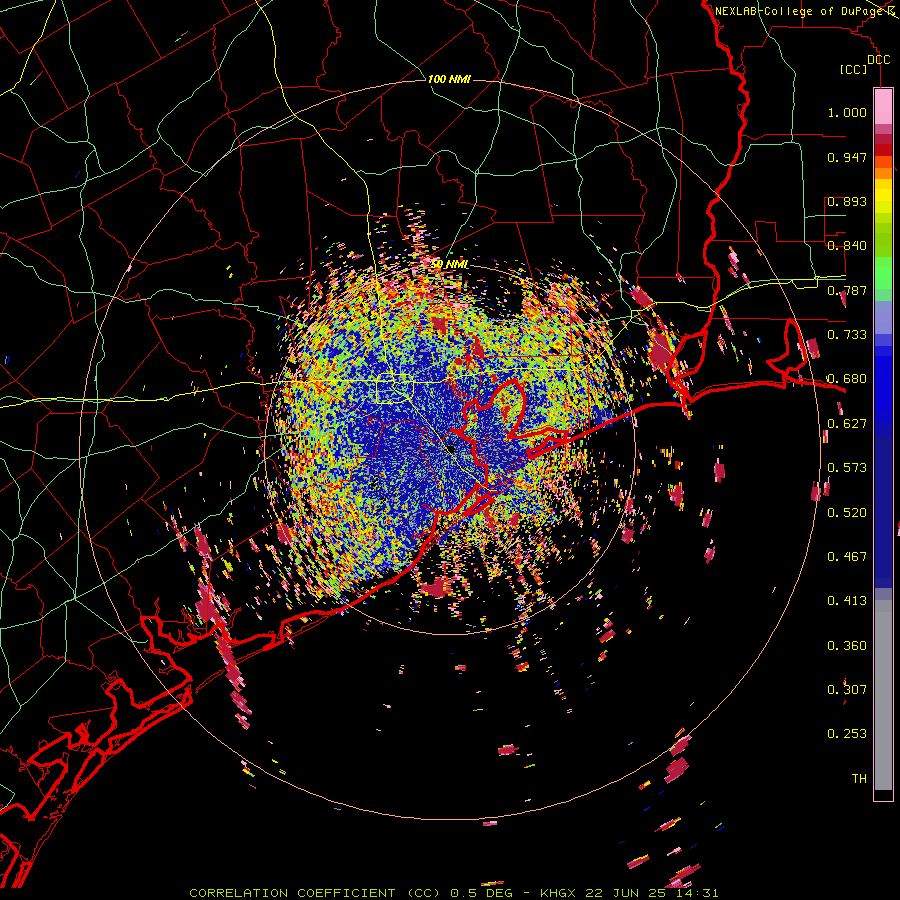Click the 0.680 scale value
Image resolution: width=900 pixels, height=900 pixels.
tap(847, 379)
